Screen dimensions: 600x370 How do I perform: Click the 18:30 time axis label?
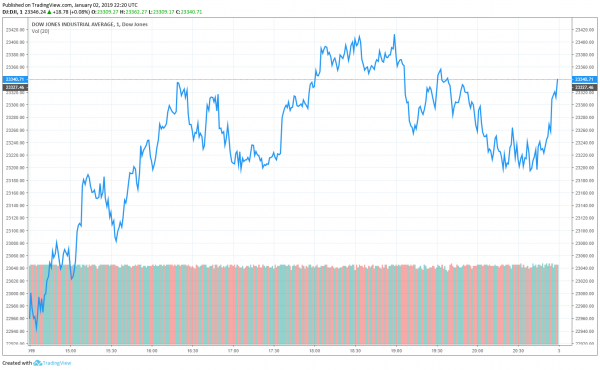355,350
